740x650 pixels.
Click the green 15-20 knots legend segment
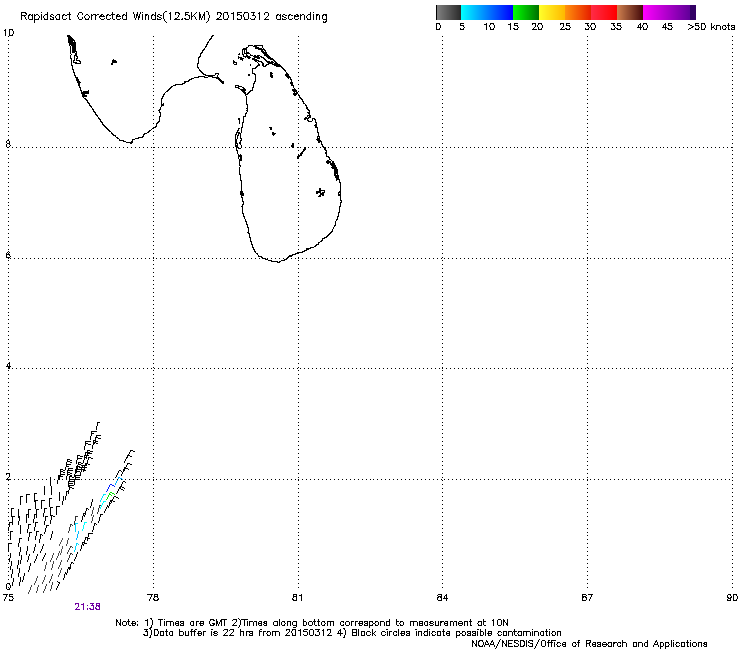point(526,12)
